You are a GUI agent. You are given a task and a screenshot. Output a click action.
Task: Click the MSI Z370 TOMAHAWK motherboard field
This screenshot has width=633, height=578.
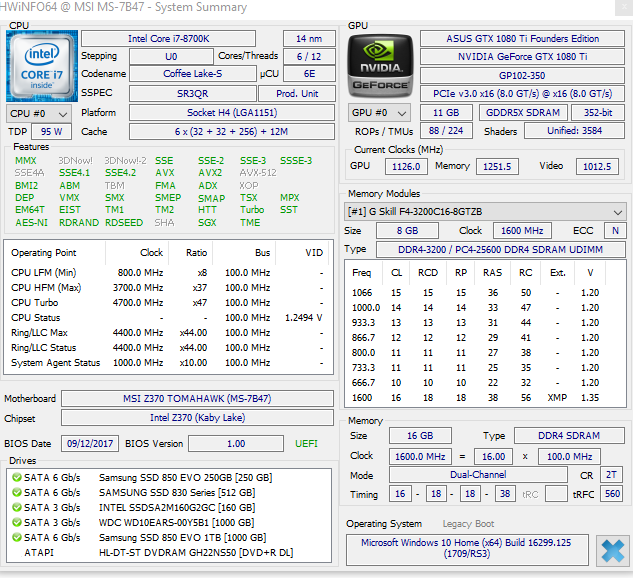[x=197, y=398]
